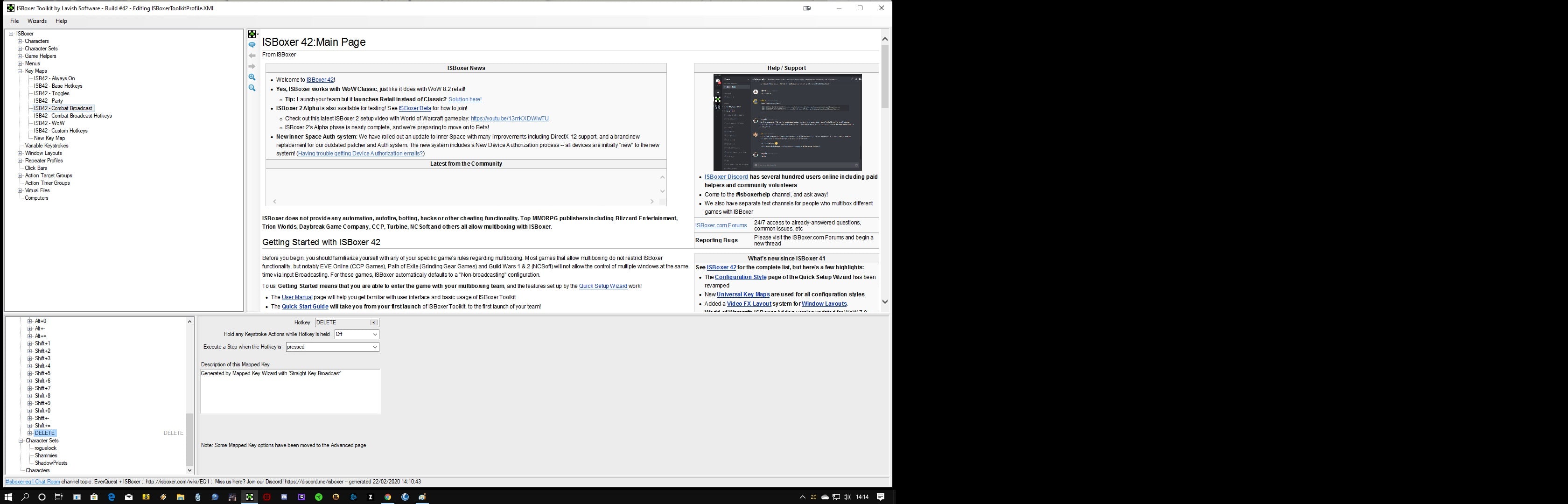This screenshot has height=504, width=1568.
Task: Open the Z app on the taskbar
Action: [371, 497]
